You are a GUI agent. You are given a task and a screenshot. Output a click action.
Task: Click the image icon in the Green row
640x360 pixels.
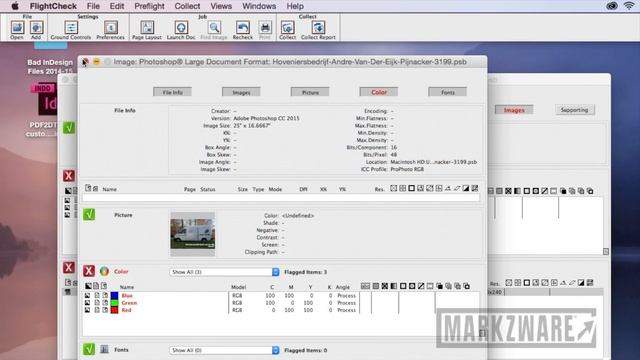(x=87, y=303)
